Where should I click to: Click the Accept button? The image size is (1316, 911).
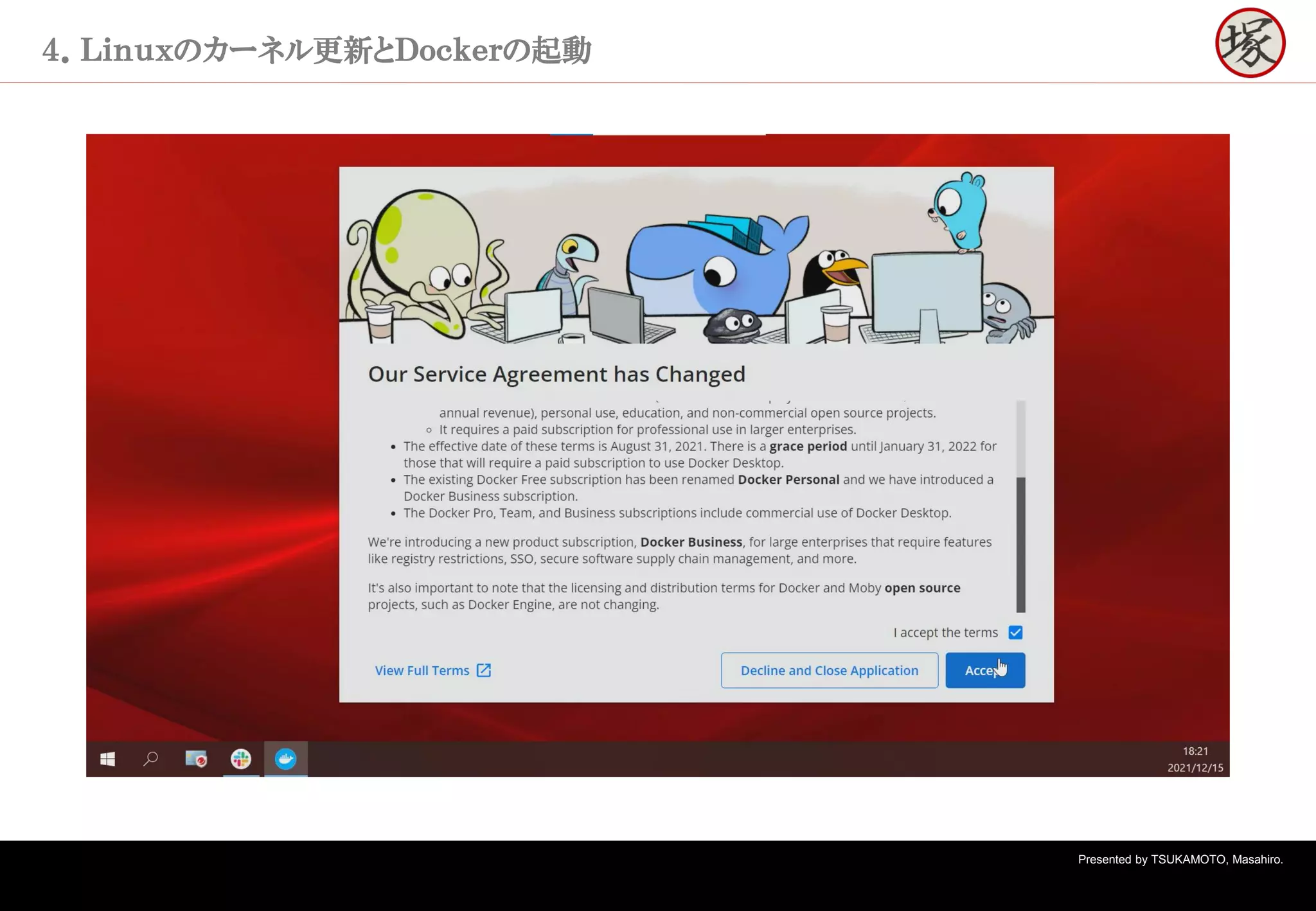pyautogui.click(x=985, y=670)
